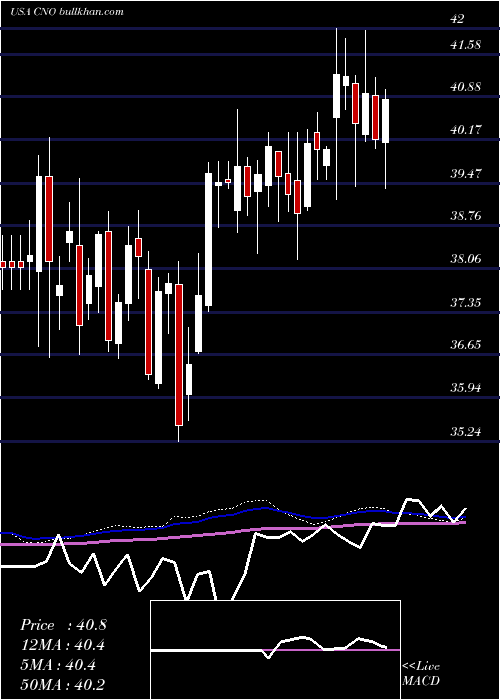
Task: Click the 38.06 price axis label
Action: coord(466,258)
